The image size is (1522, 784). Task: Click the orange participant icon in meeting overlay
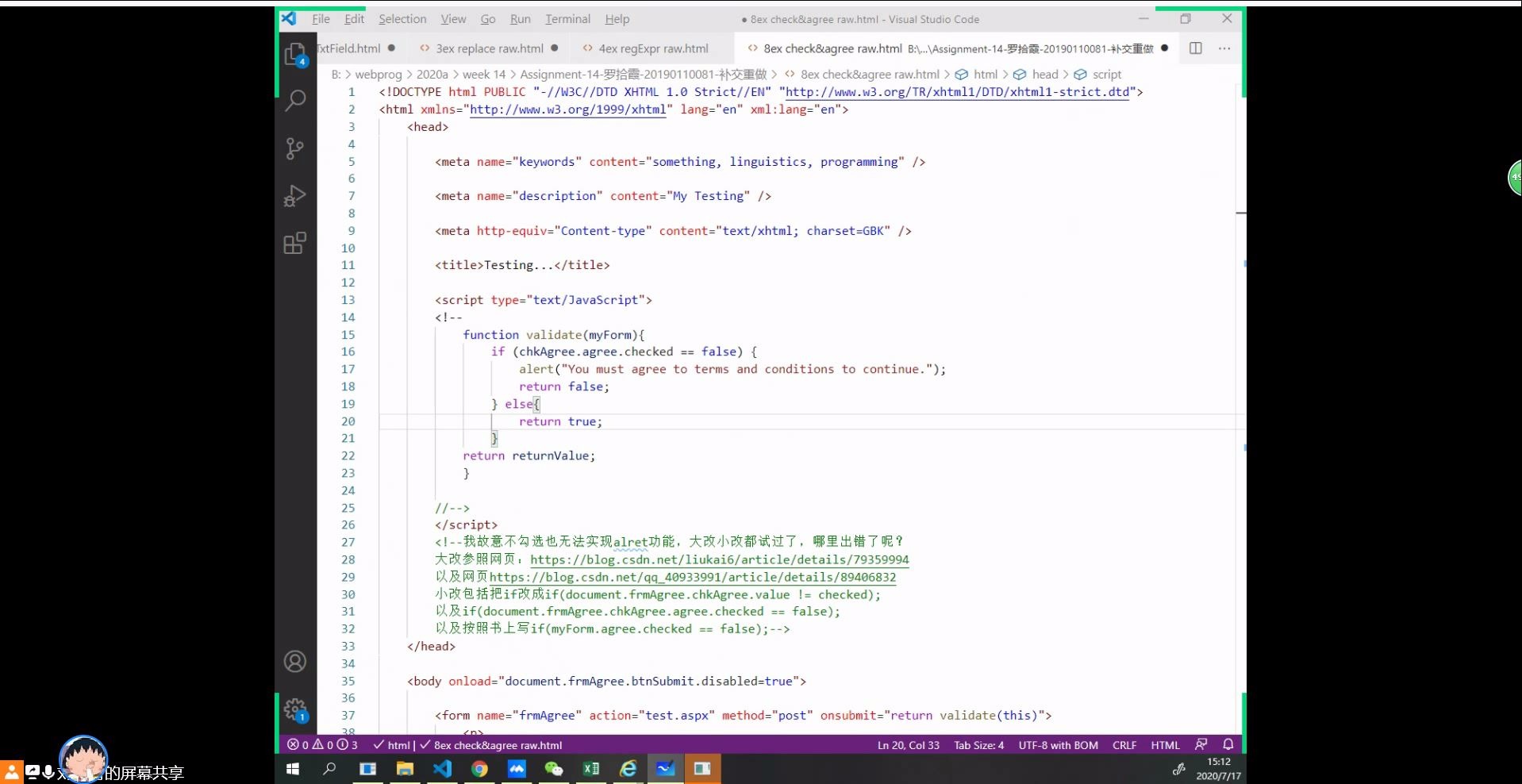[x=12, y=771]
